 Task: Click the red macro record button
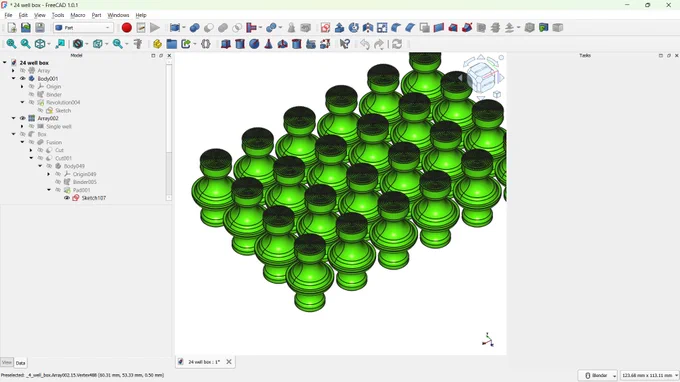(x=127, y=28)
